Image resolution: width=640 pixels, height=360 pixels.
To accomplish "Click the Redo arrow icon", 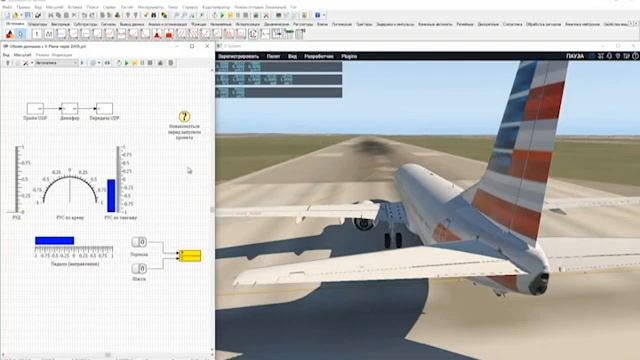I will tap(91, 15).
